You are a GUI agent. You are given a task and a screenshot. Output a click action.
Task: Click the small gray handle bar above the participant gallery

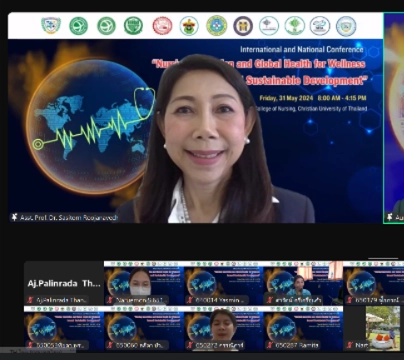(383, 258)
